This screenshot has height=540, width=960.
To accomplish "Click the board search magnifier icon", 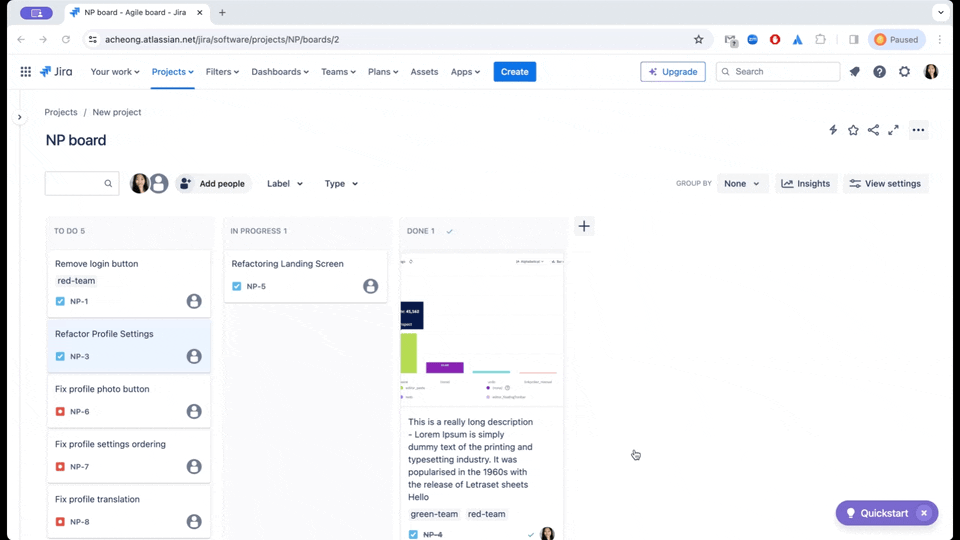I will coord(108,184).
